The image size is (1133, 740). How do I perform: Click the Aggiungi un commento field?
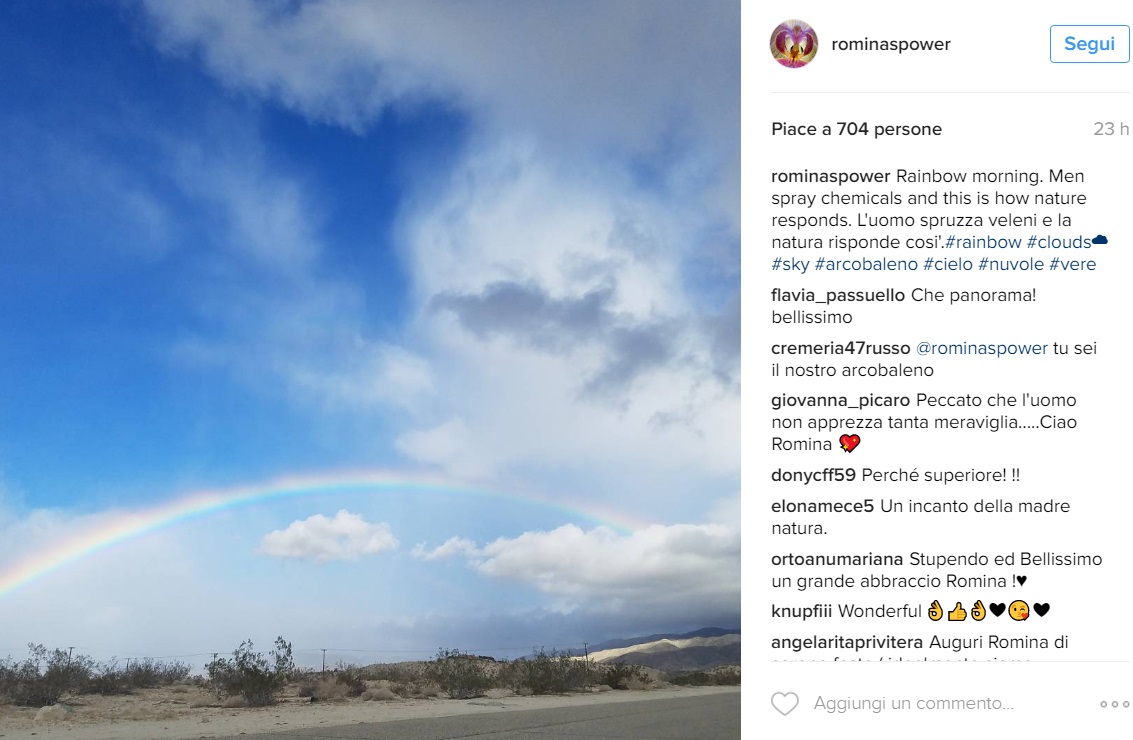click(913, 703)
